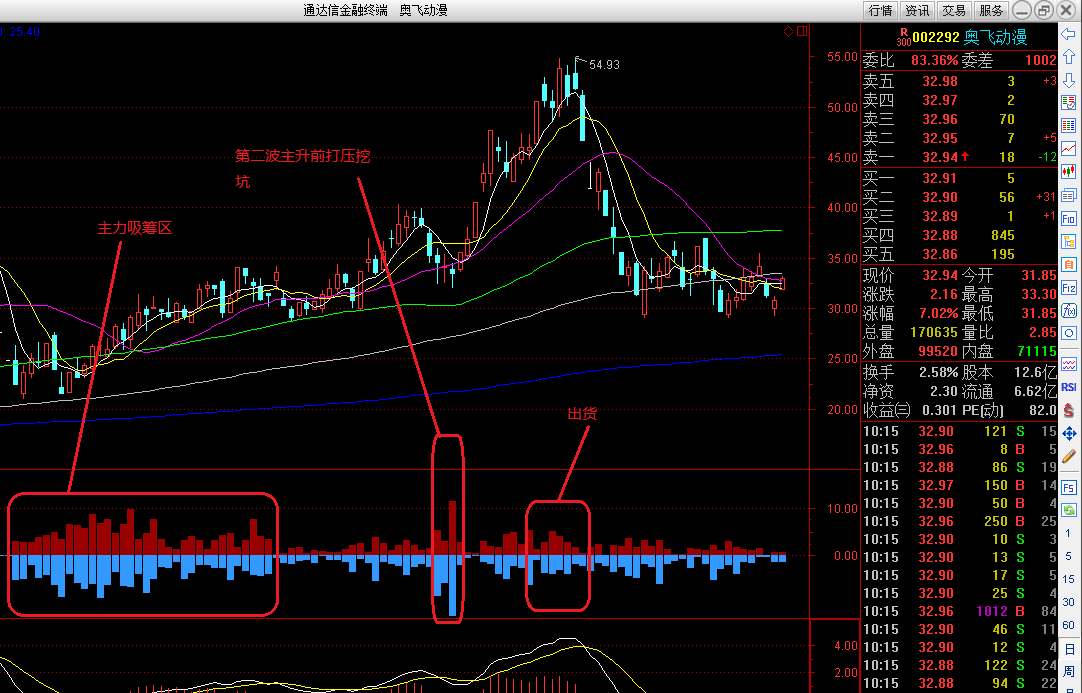Switch to 1-minute period

tap(1068, 534)
